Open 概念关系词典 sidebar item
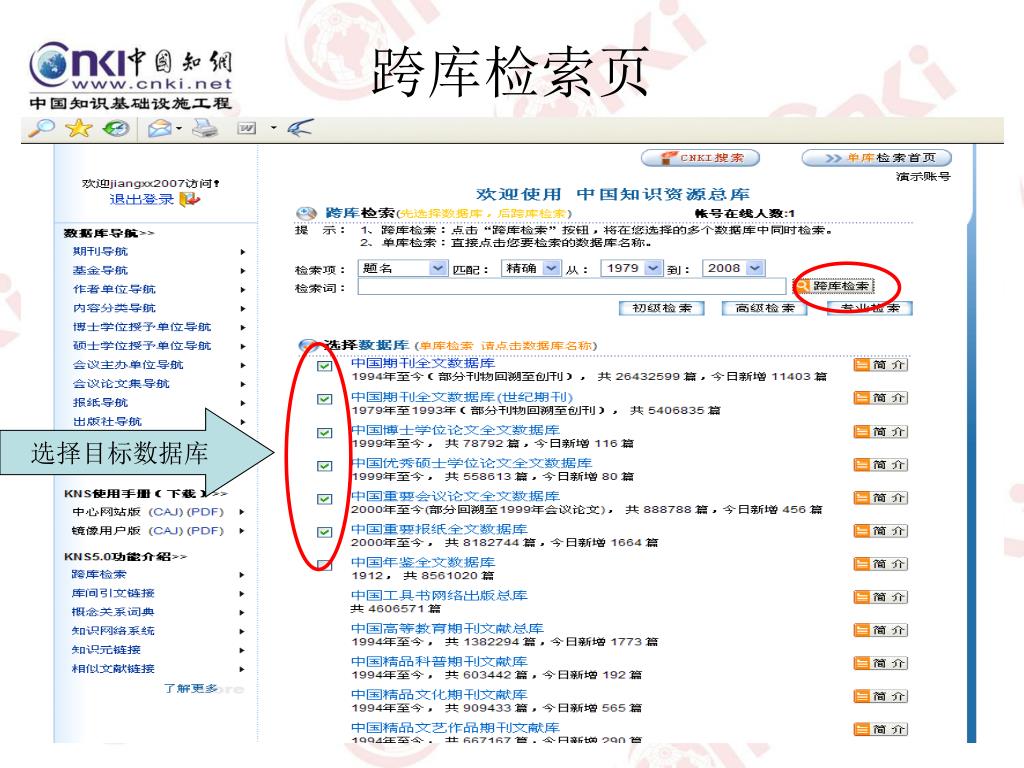The image size is (1024, 768). 113,613
